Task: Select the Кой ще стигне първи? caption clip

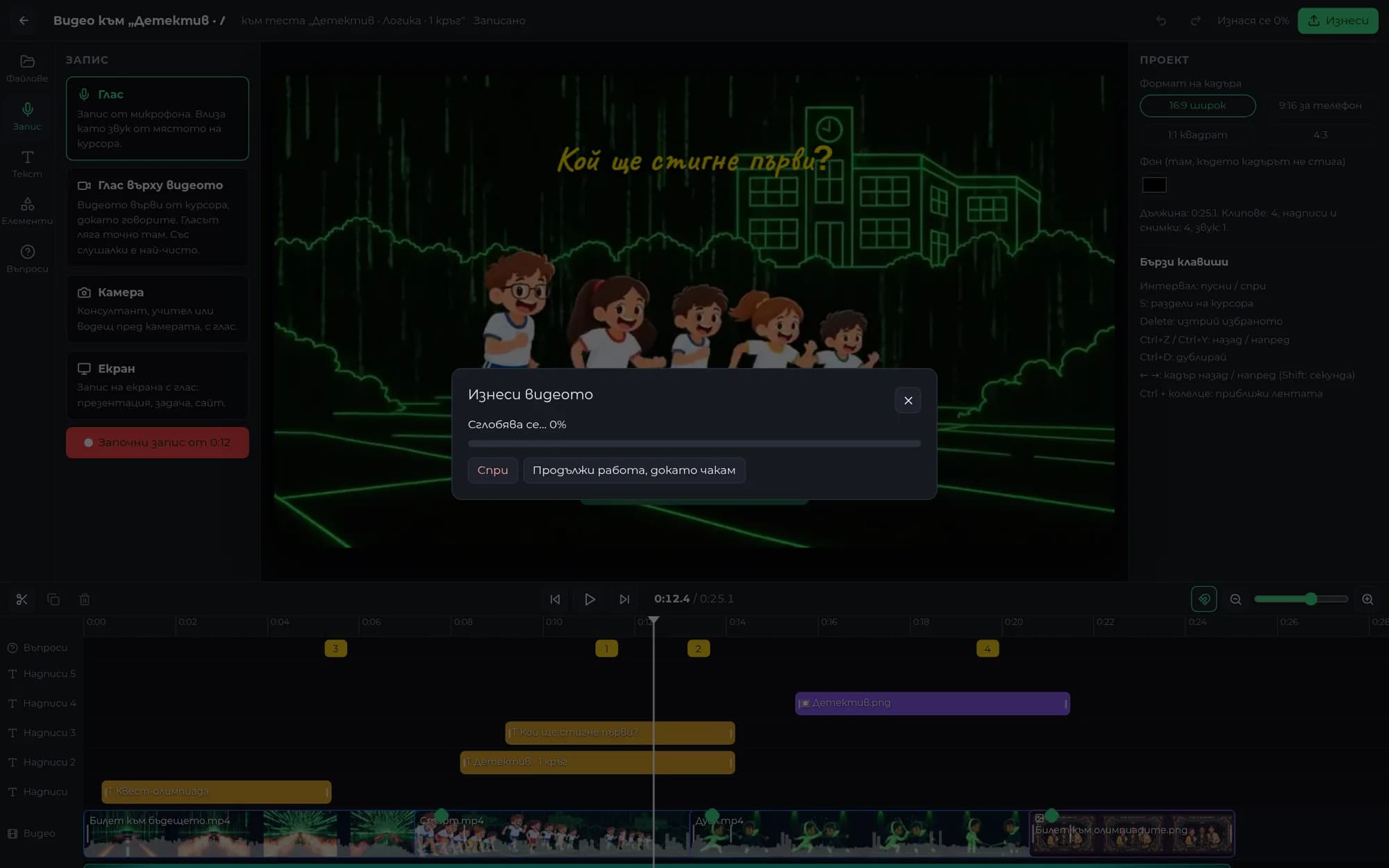Action: (619, 733)
